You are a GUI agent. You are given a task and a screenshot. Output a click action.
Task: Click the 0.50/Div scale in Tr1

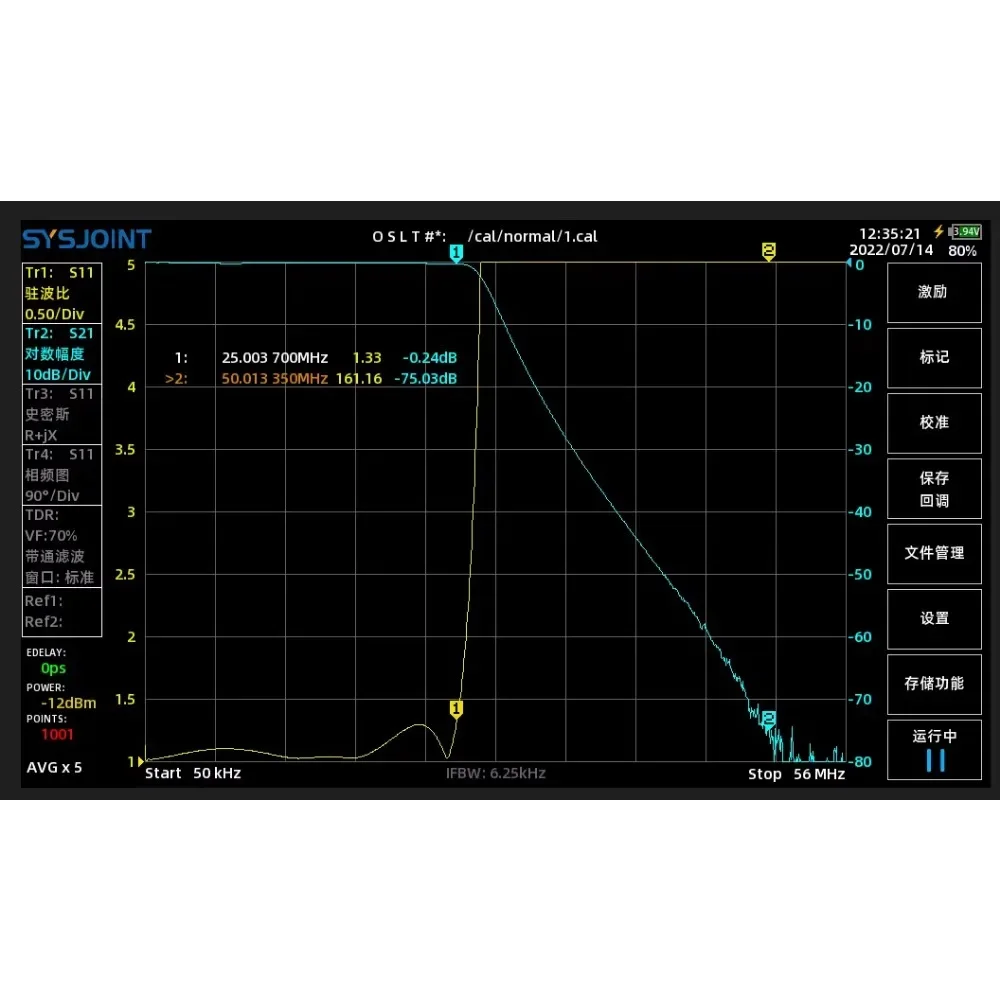click(54, 314)
